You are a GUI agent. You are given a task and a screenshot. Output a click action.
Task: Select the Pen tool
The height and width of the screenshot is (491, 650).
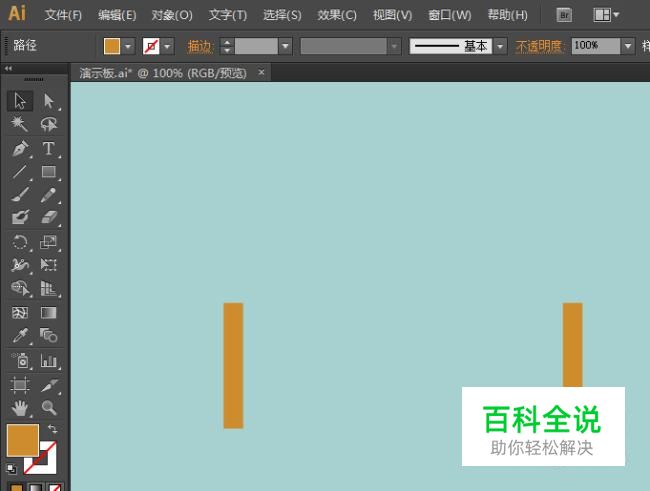(20, 148)
